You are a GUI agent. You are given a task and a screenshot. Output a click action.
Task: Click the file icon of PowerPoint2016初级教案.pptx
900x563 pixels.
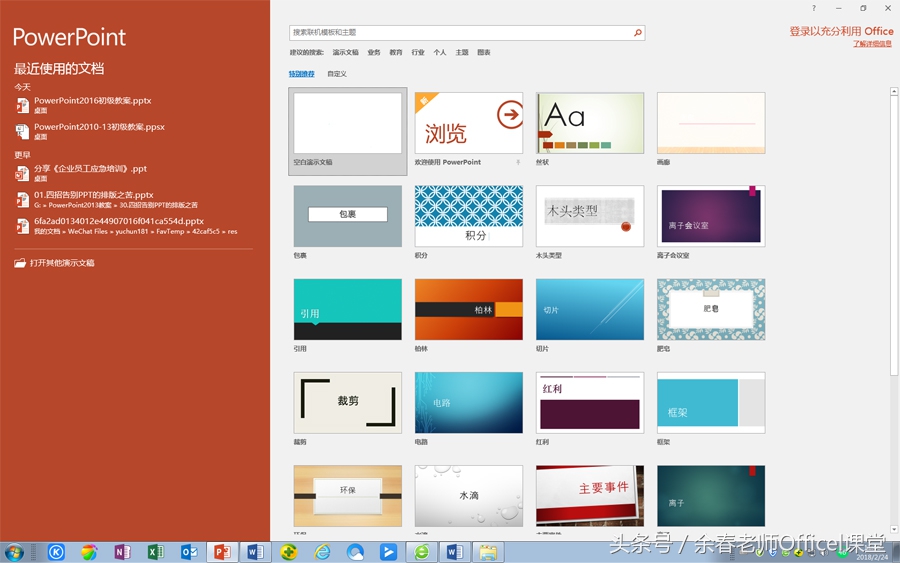click(22, 105)
